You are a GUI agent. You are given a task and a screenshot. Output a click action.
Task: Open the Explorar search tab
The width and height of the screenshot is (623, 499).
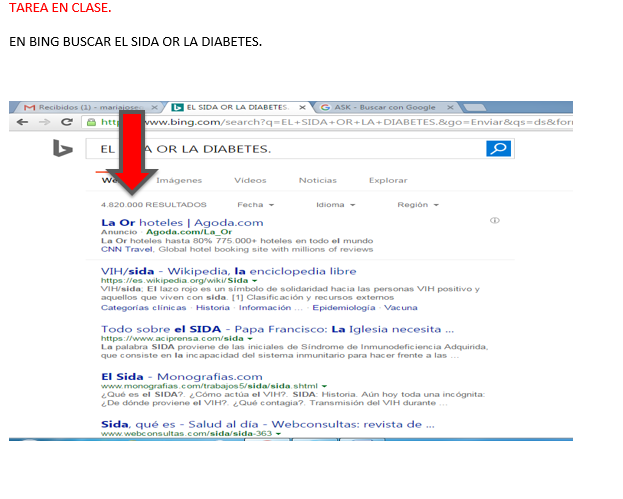[388, 180]
